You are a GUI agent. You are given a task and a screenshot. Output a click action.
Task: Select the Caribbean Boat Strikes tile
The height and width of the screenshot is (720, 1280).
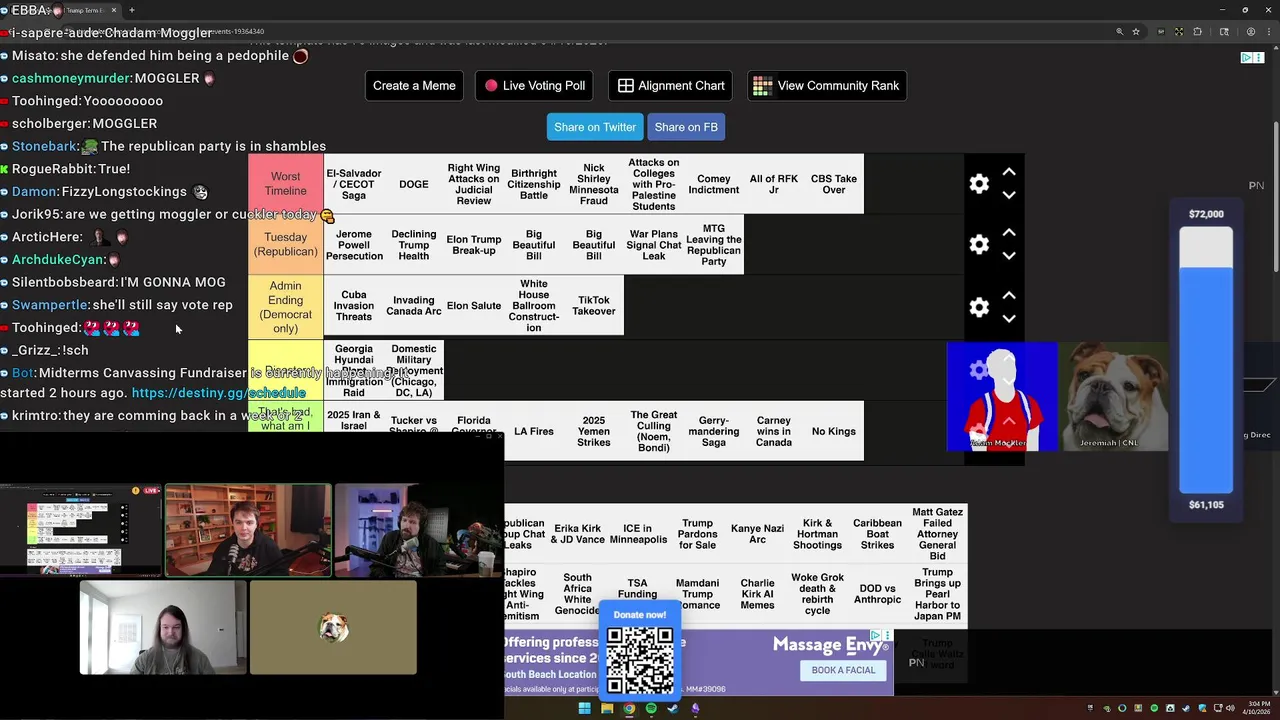(878, 534)
